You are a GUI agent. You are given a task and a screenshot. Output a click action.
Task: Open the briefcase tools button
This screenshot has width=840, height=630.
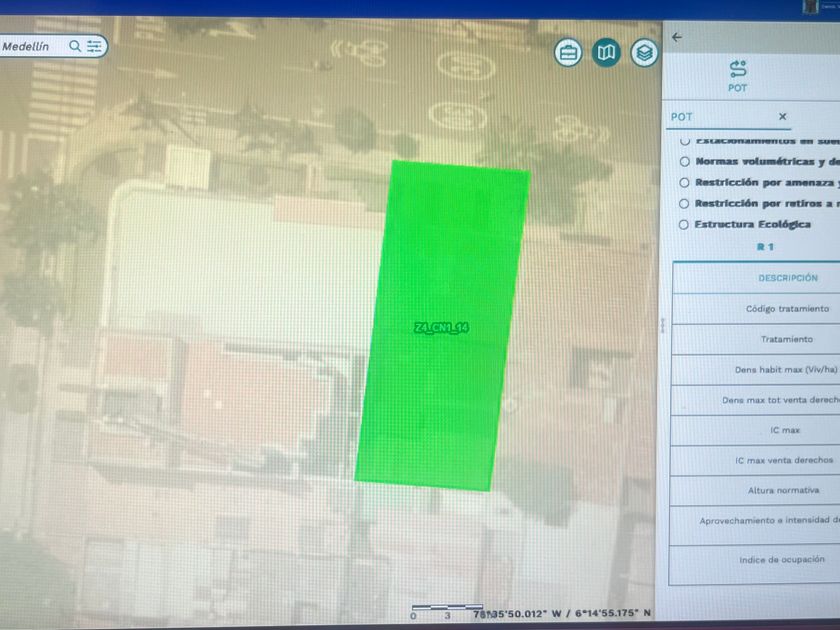pos(568,52)
